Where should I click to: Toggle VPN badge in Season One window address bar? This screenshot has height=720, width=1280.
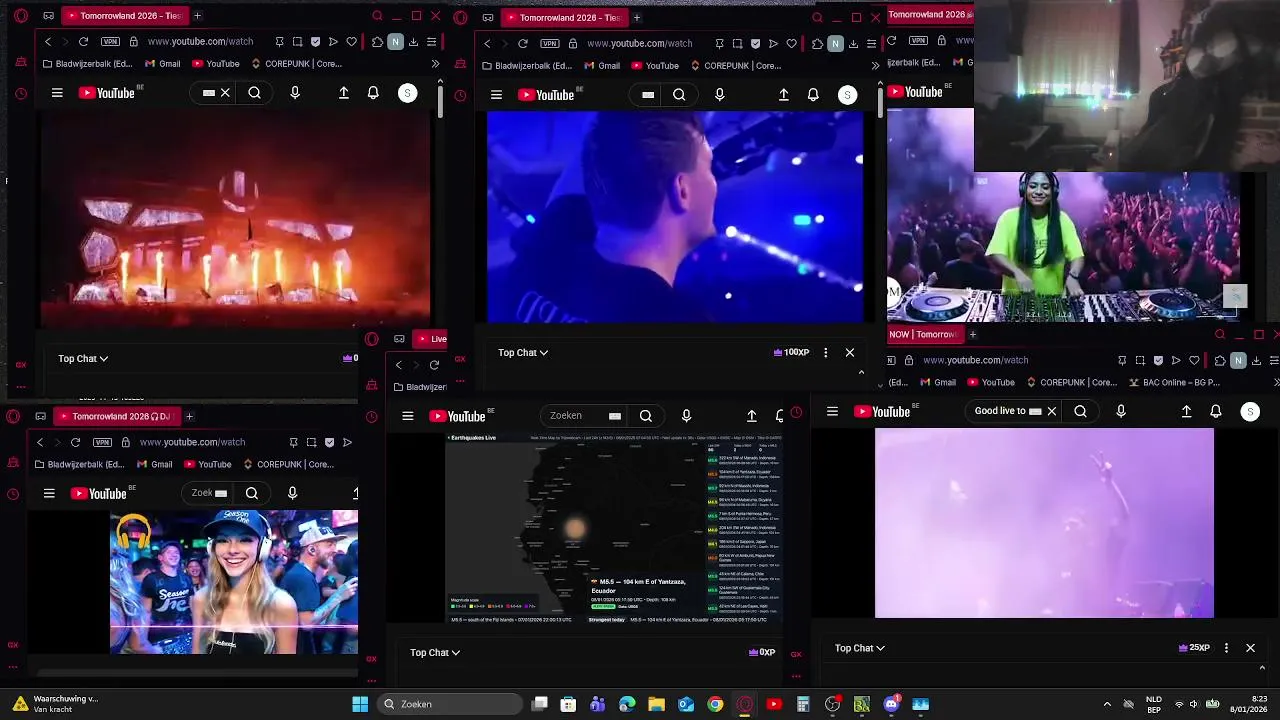tap(102, 442)
